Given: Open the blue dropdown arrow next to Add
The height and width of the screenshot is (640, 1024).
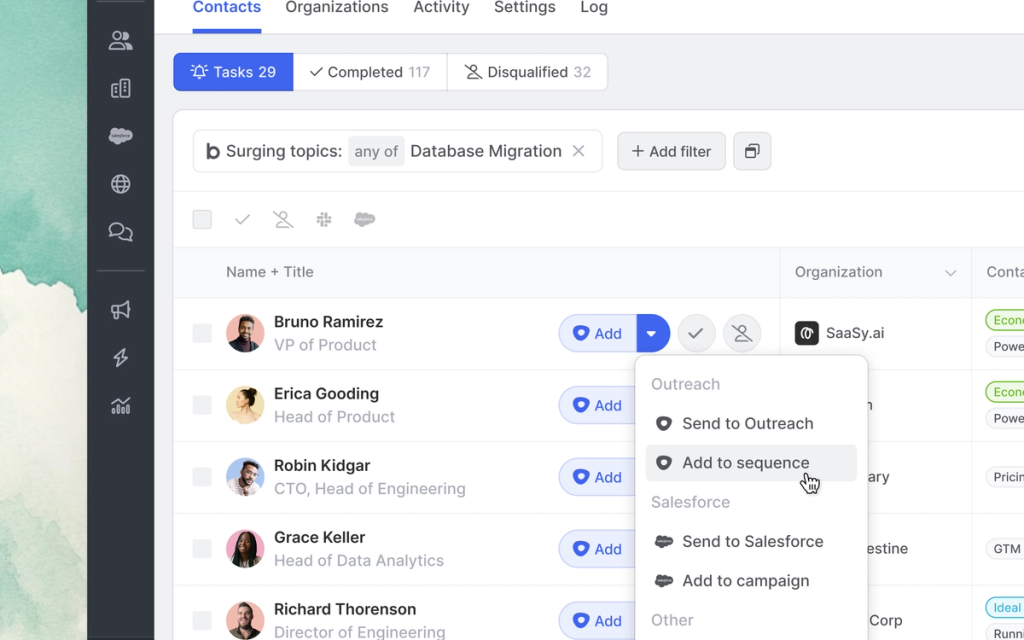Looking at the screenshot, I should (x=653, y=333).
